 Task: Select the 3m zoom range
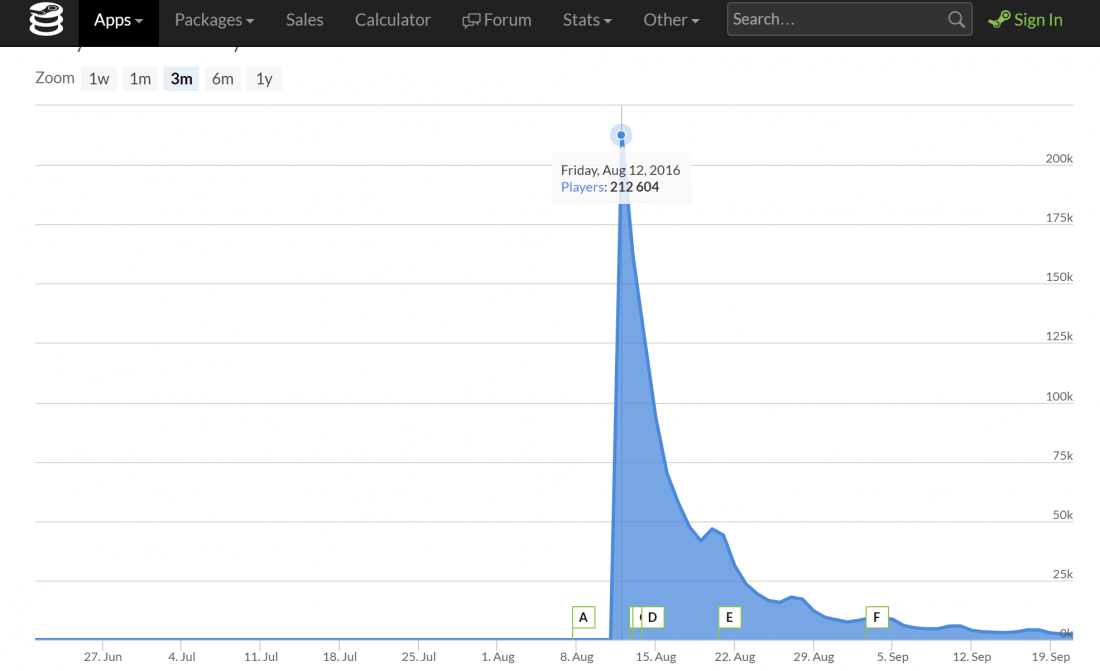(x=181, y=79)
